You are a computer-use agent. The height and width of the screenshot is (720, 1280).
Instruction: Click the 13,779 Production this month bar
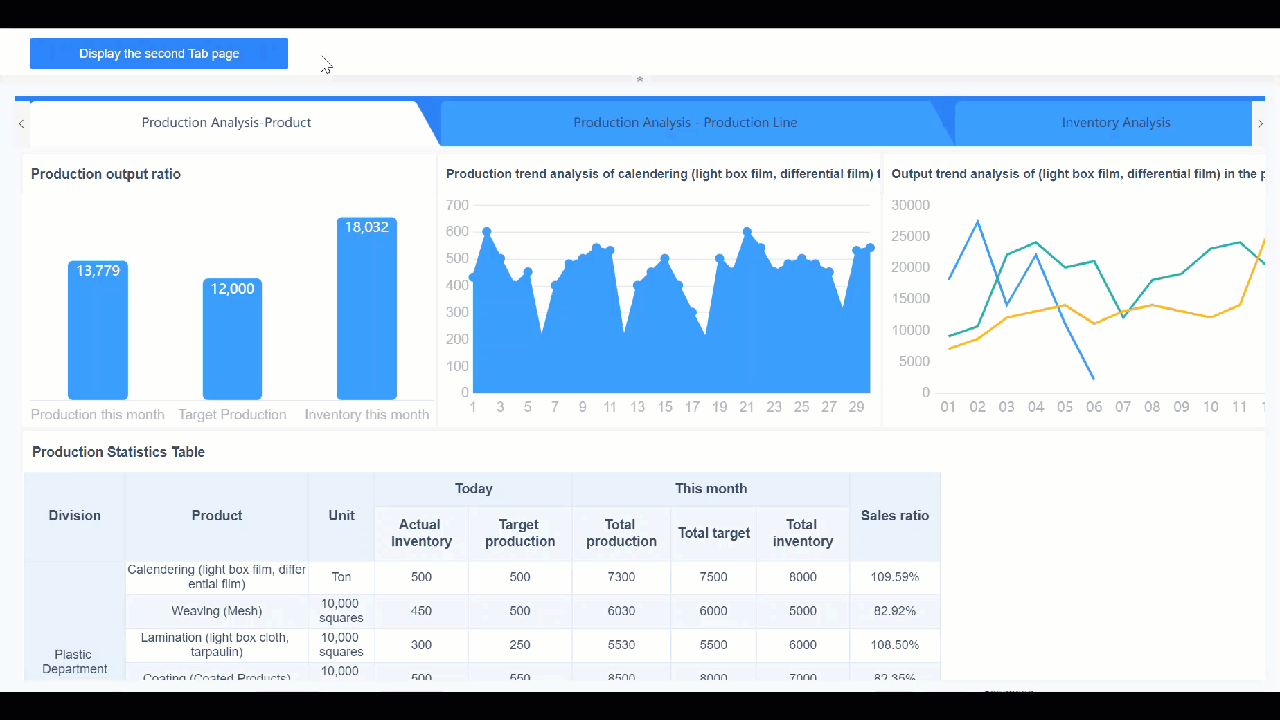pos(97,330)
